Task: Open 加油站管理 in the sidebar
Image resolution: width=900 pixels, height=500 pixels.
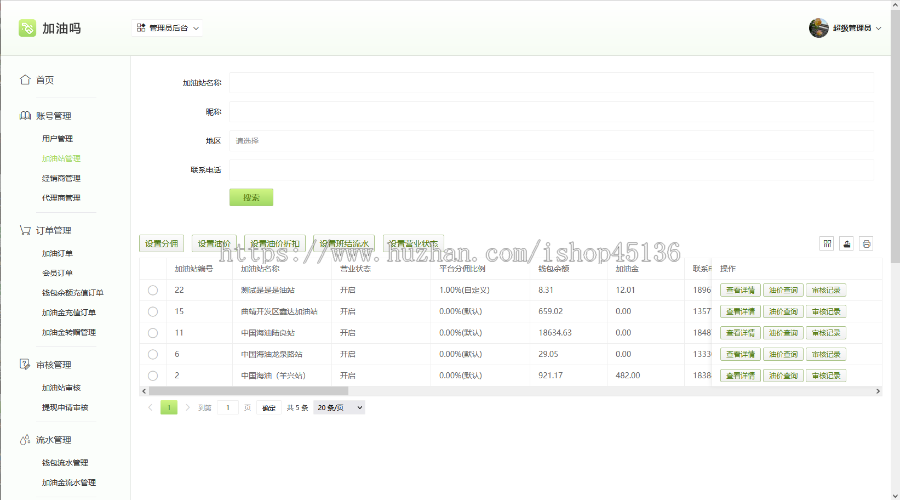Action: coord(61,158)
